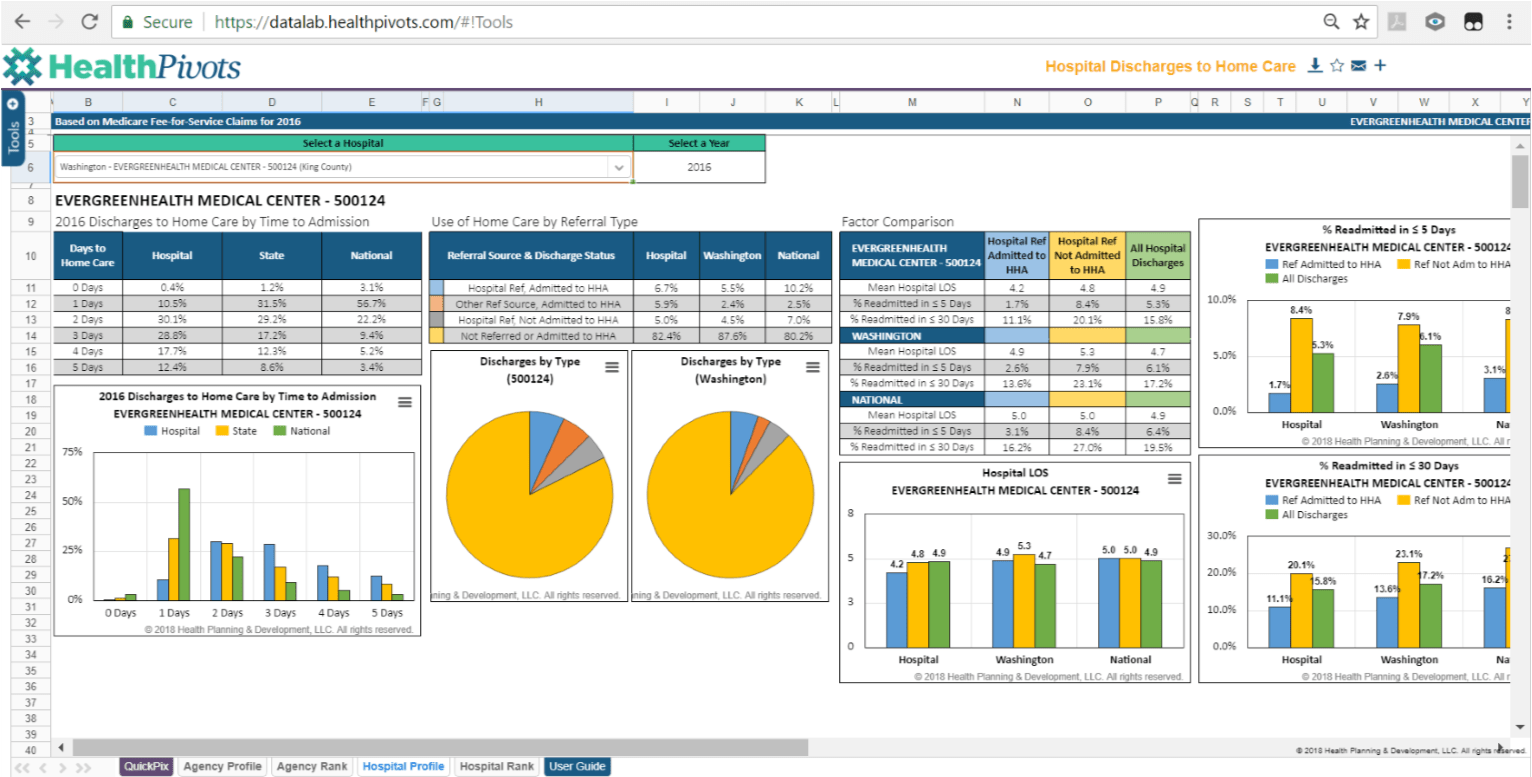The width and height of the screenshot is (1532, 777).
Task: Open the Hospital LOS chart hamburger menu
Action: point(1174,479)
